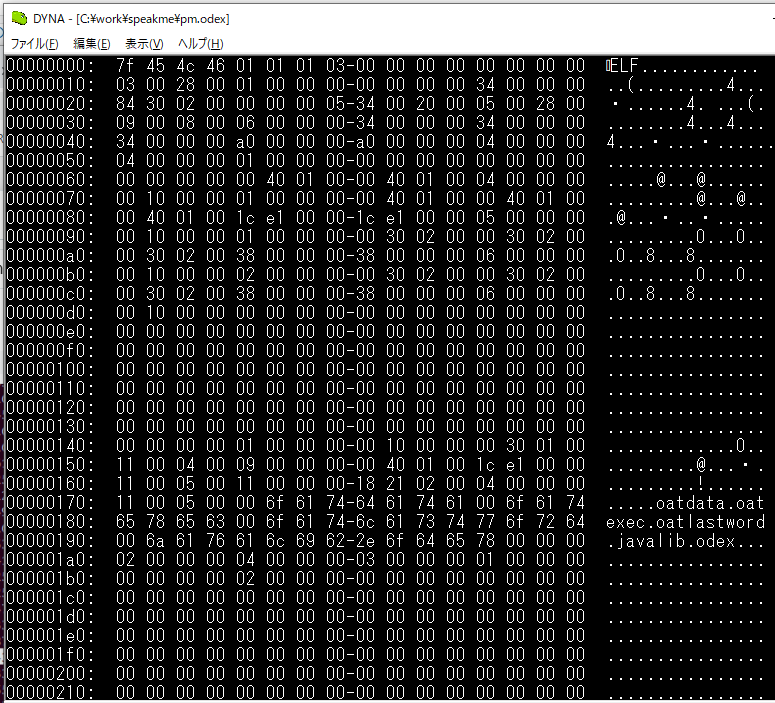Select address 00000050: row label

tap(50, 161)
